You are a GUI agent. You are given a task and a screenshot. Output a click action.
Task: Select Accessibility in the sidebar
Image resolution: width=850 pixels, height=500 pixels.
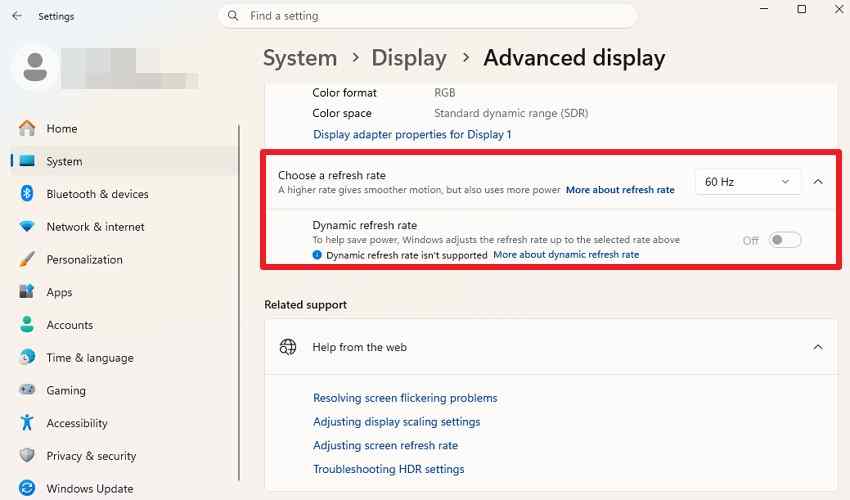(x=124, y=422)
